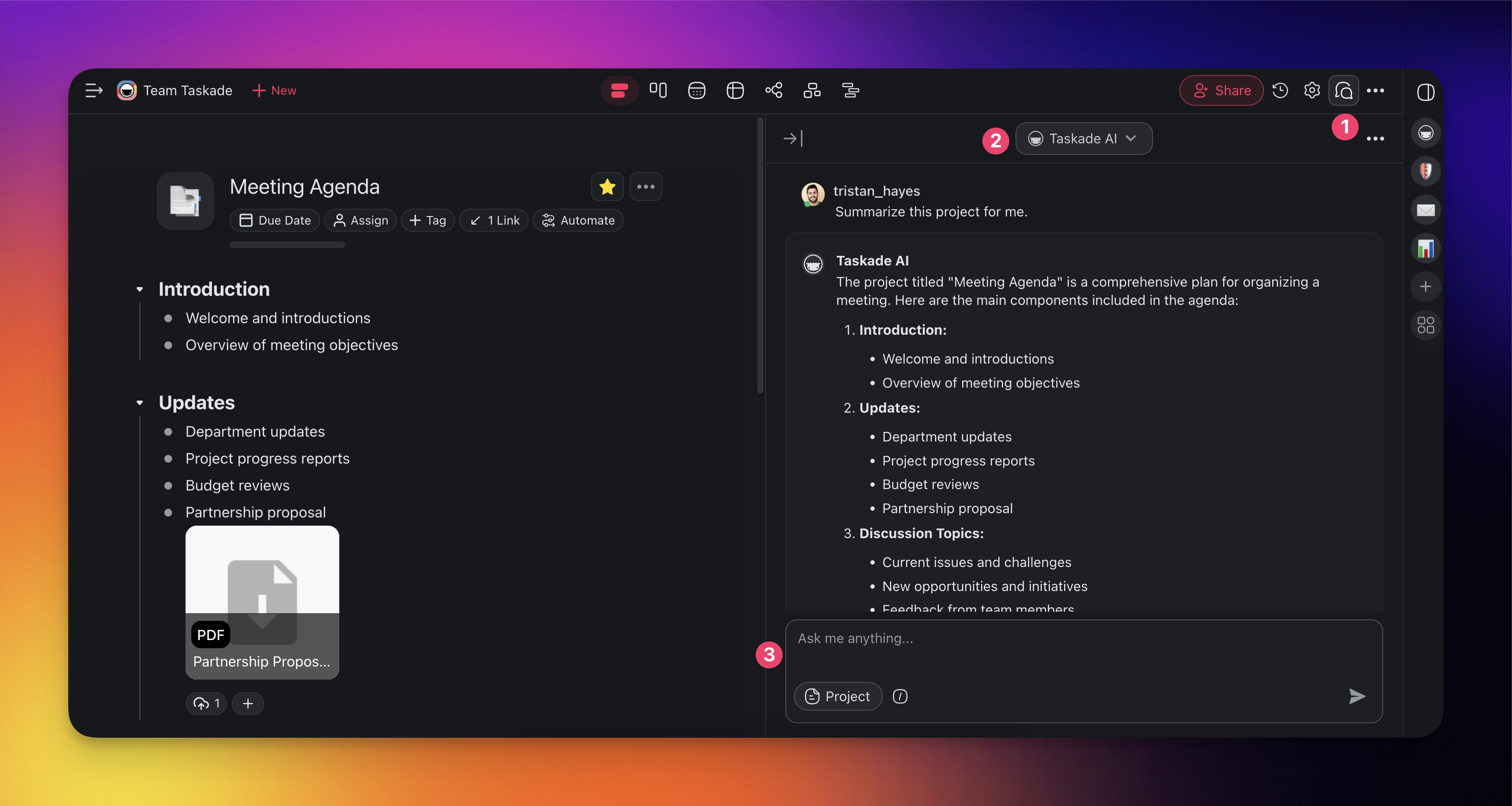Create a new project with New
This screenshot has height=806, width=1512.
(x=274, y=90)
